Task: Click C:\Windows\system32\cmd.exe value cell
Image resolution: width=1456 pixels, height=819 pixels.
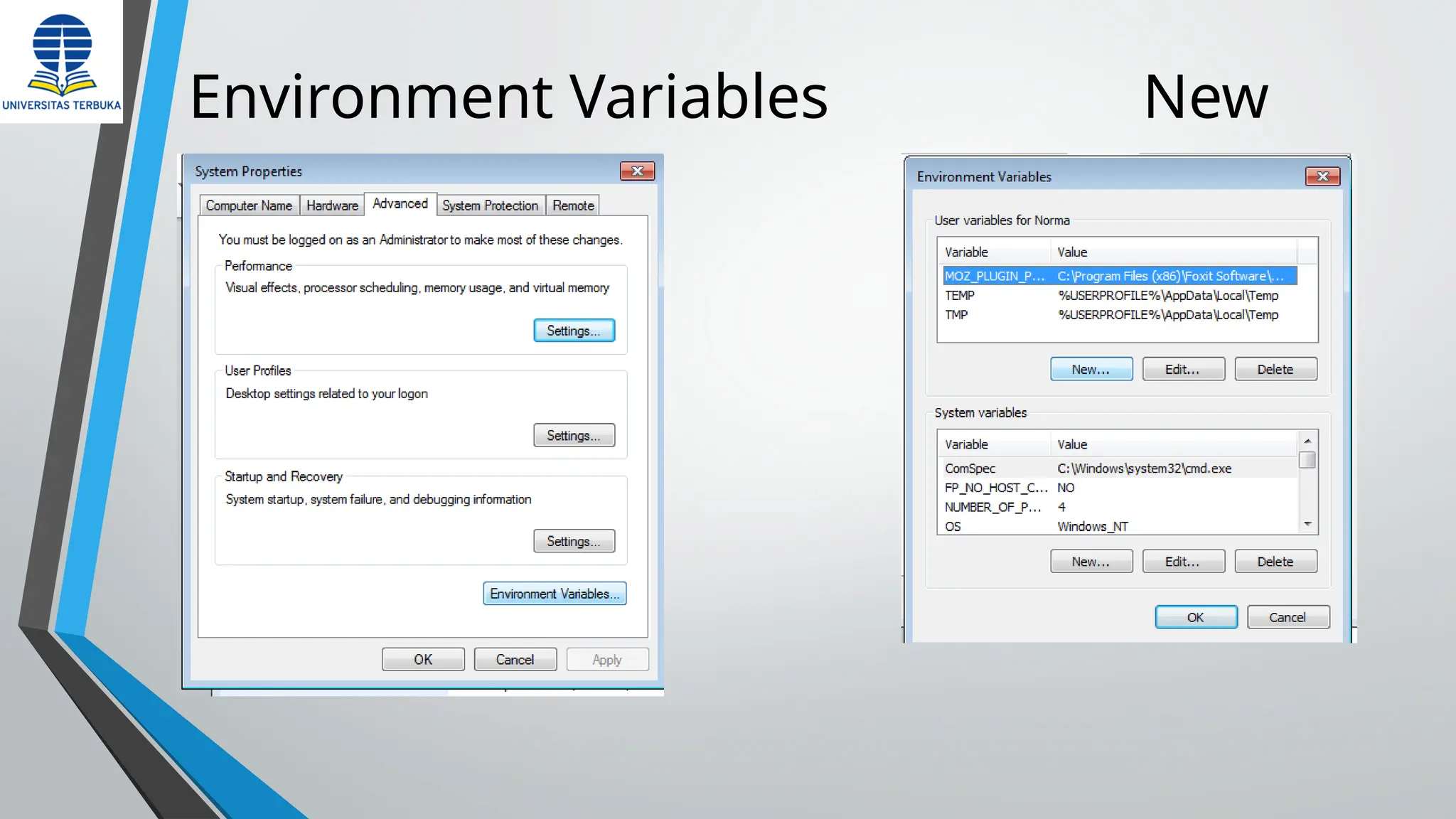Action: point(1145,469)
